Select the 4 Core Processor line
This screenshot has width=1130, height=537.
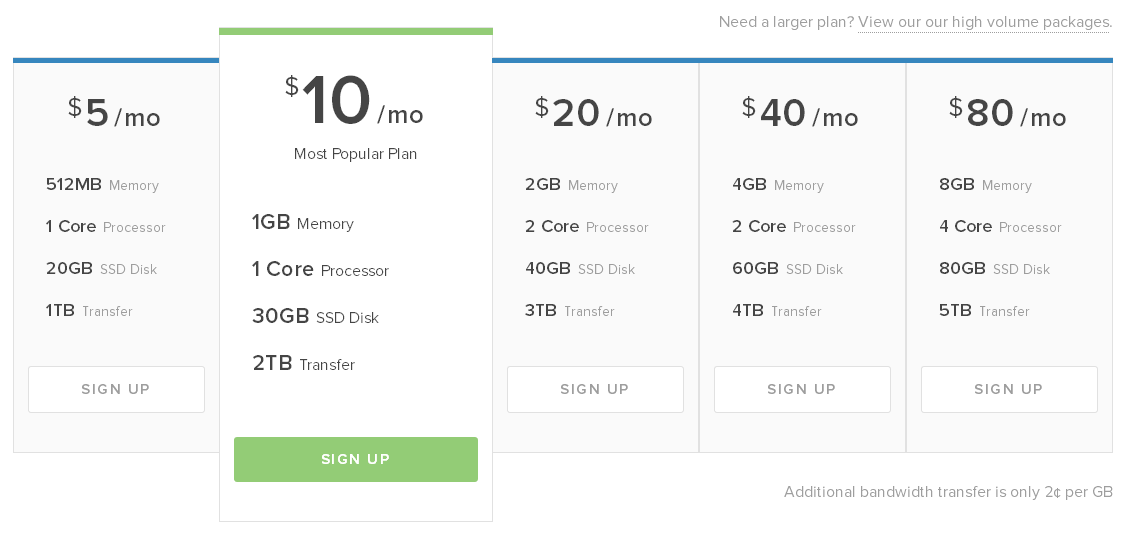(x=1002, y=227)
